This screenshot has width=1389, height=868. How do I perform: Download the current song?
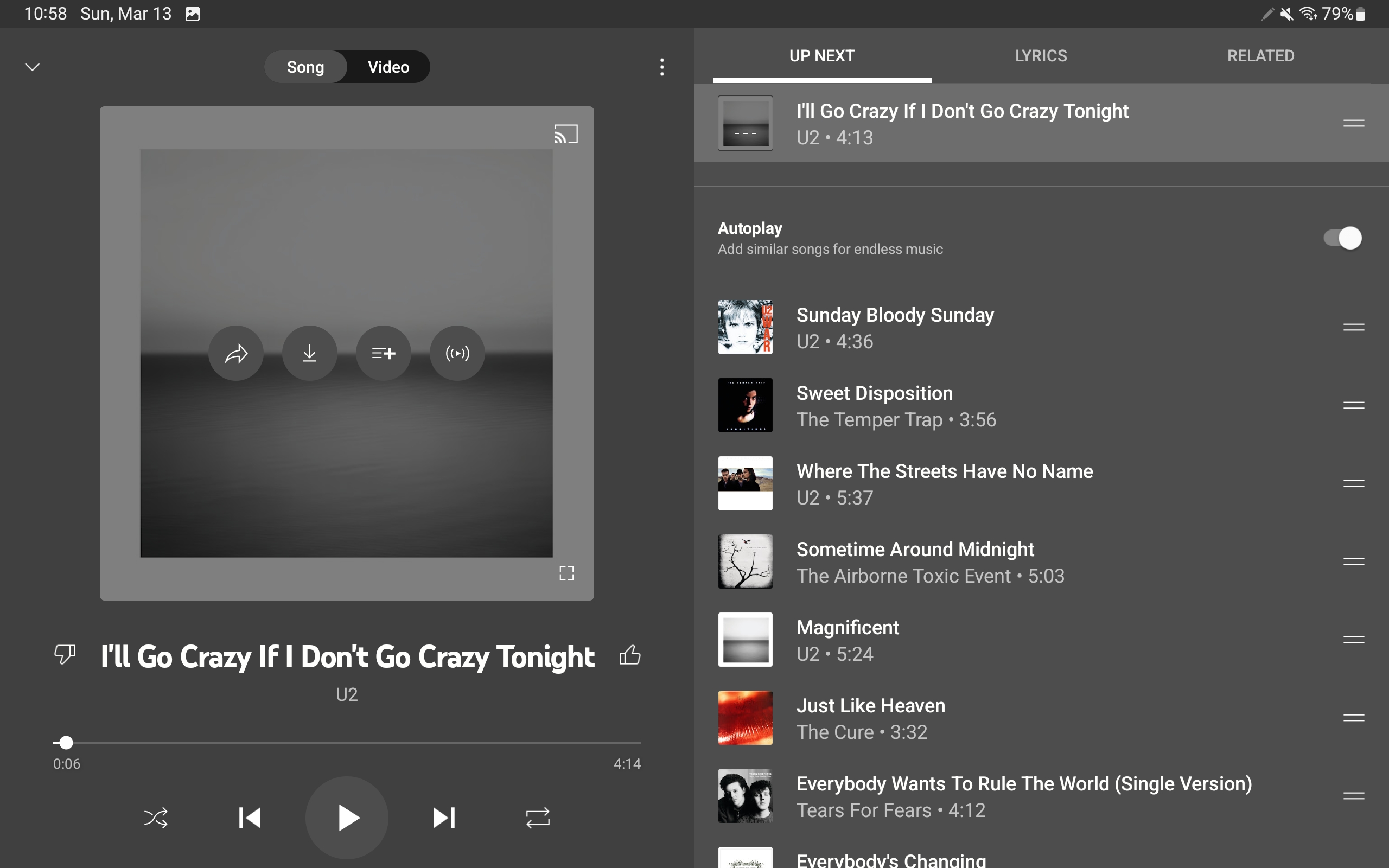[x=309, y=353]
